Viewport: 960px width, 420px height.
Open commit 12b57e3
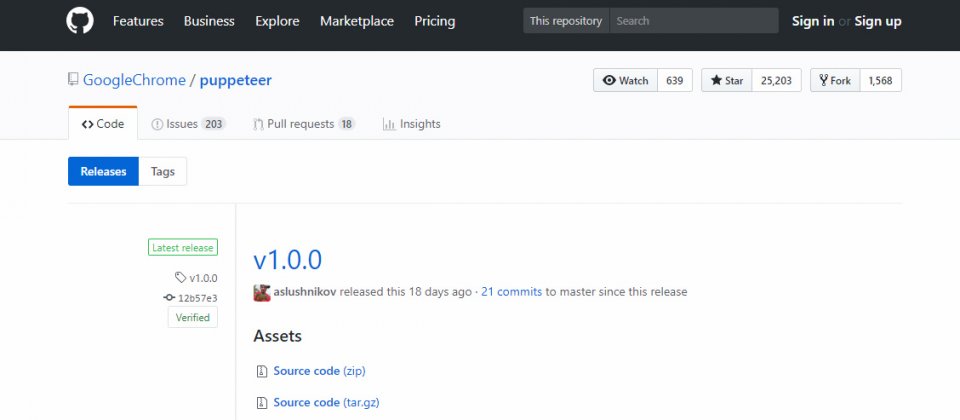pyautogui.click(x=198, y=298)
